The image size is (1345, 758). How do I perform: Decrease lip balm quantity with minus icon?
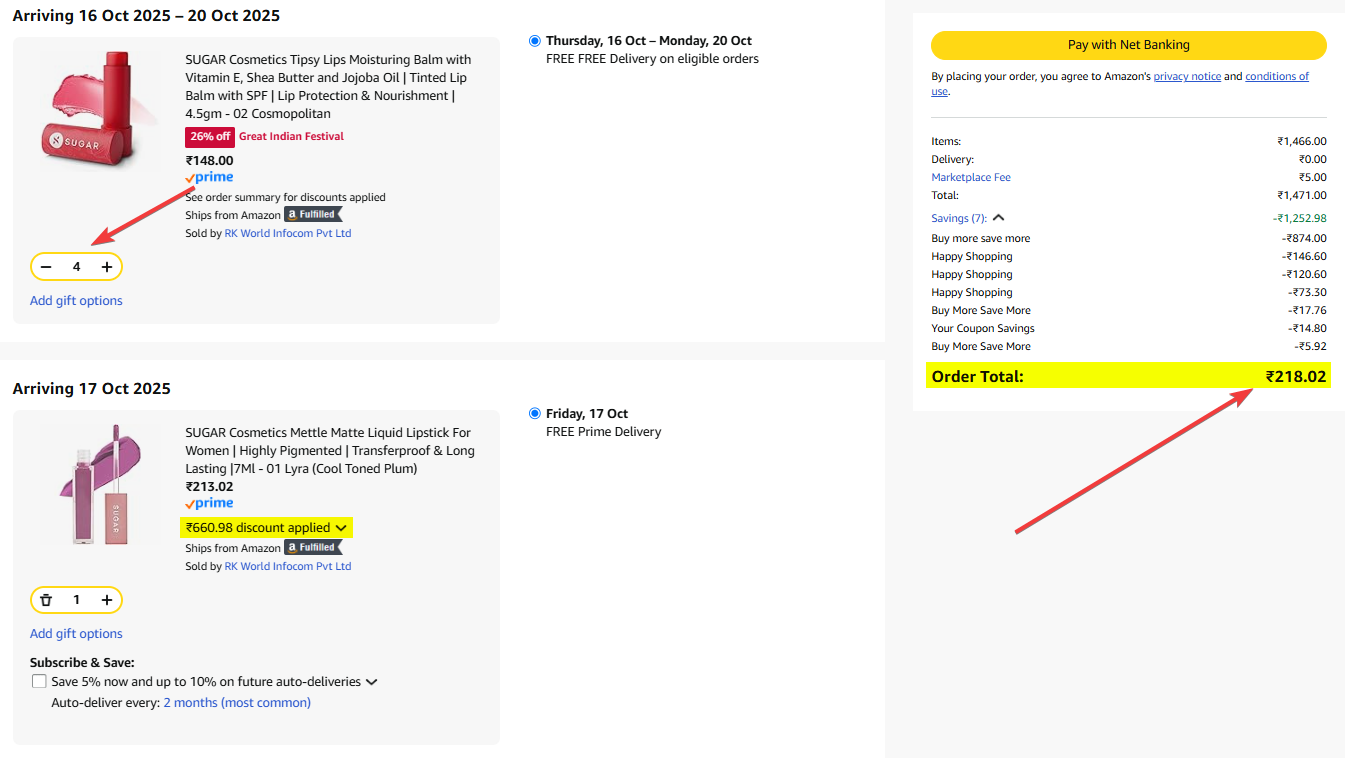[x=46, y=267]
